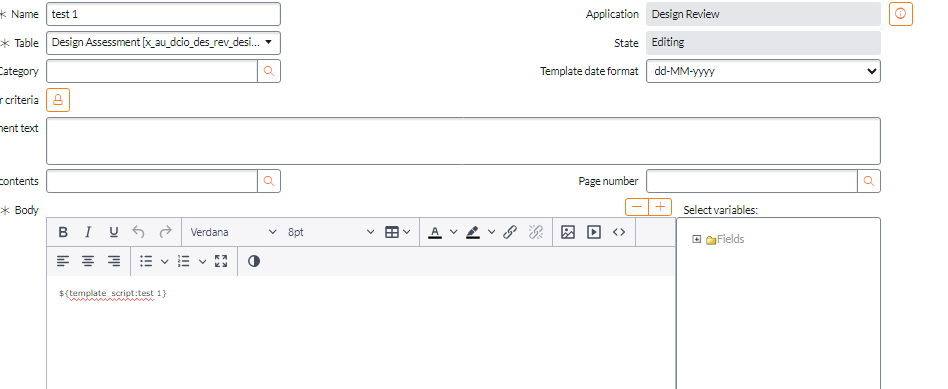
Task: Open bullet list style arrow
Action: click(164, 261)
